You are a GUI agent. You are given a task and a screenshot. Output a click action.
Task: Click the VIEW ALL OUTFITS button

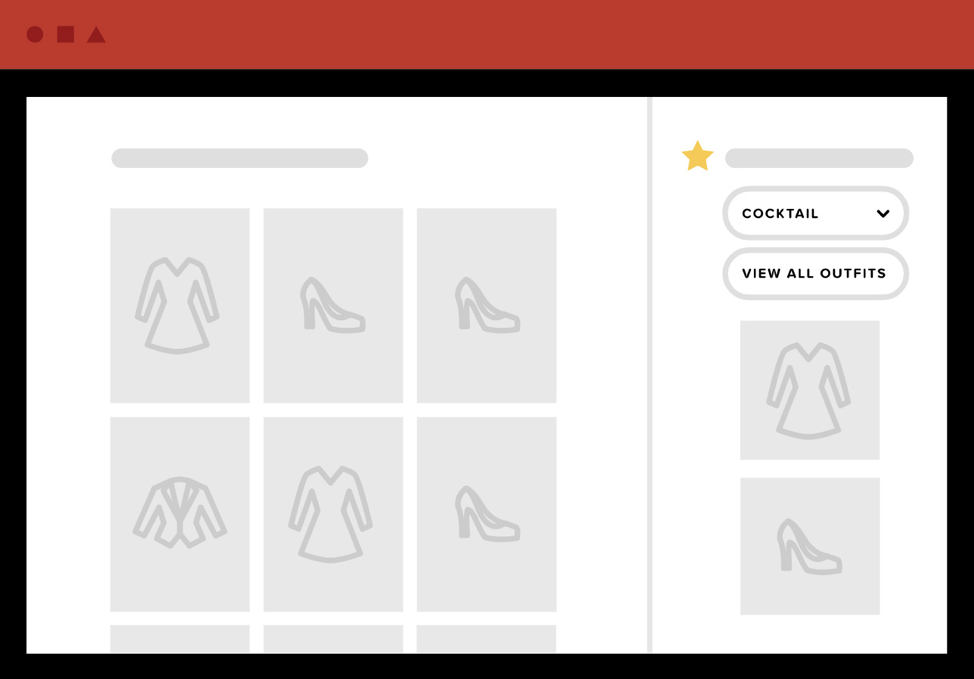816,273
